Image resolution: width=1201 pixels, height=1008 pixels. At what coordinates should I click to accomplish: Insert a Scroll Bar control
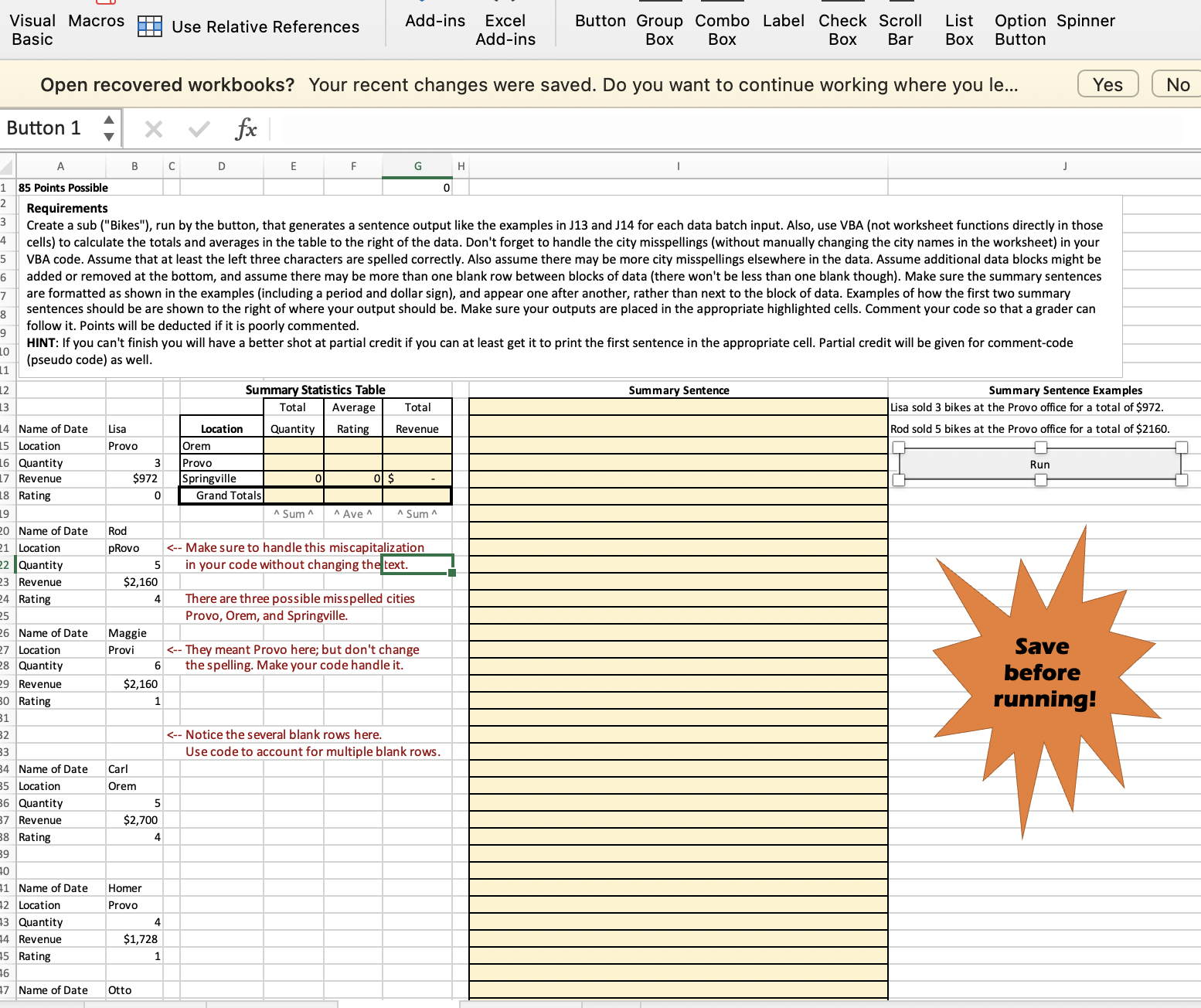pyautogui.click(x=900, y=29)
